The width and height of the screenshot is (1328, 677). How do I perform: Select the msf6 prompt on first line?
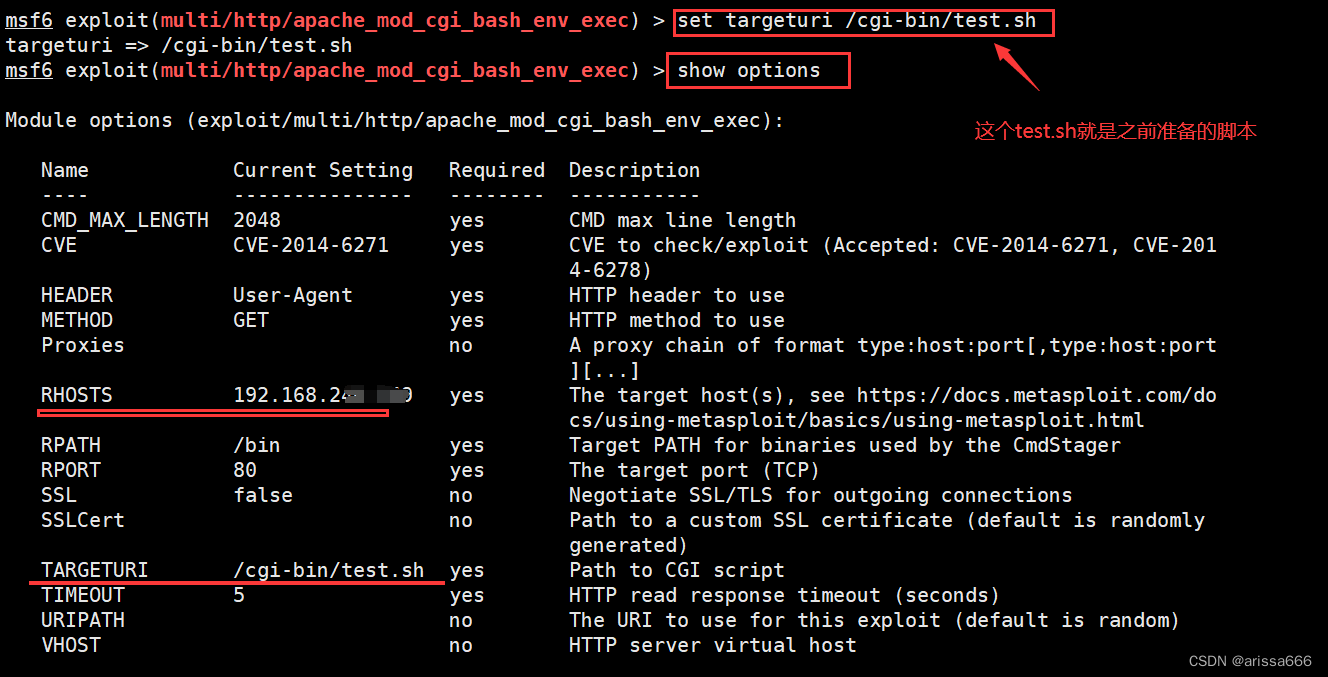click(28, 20)
